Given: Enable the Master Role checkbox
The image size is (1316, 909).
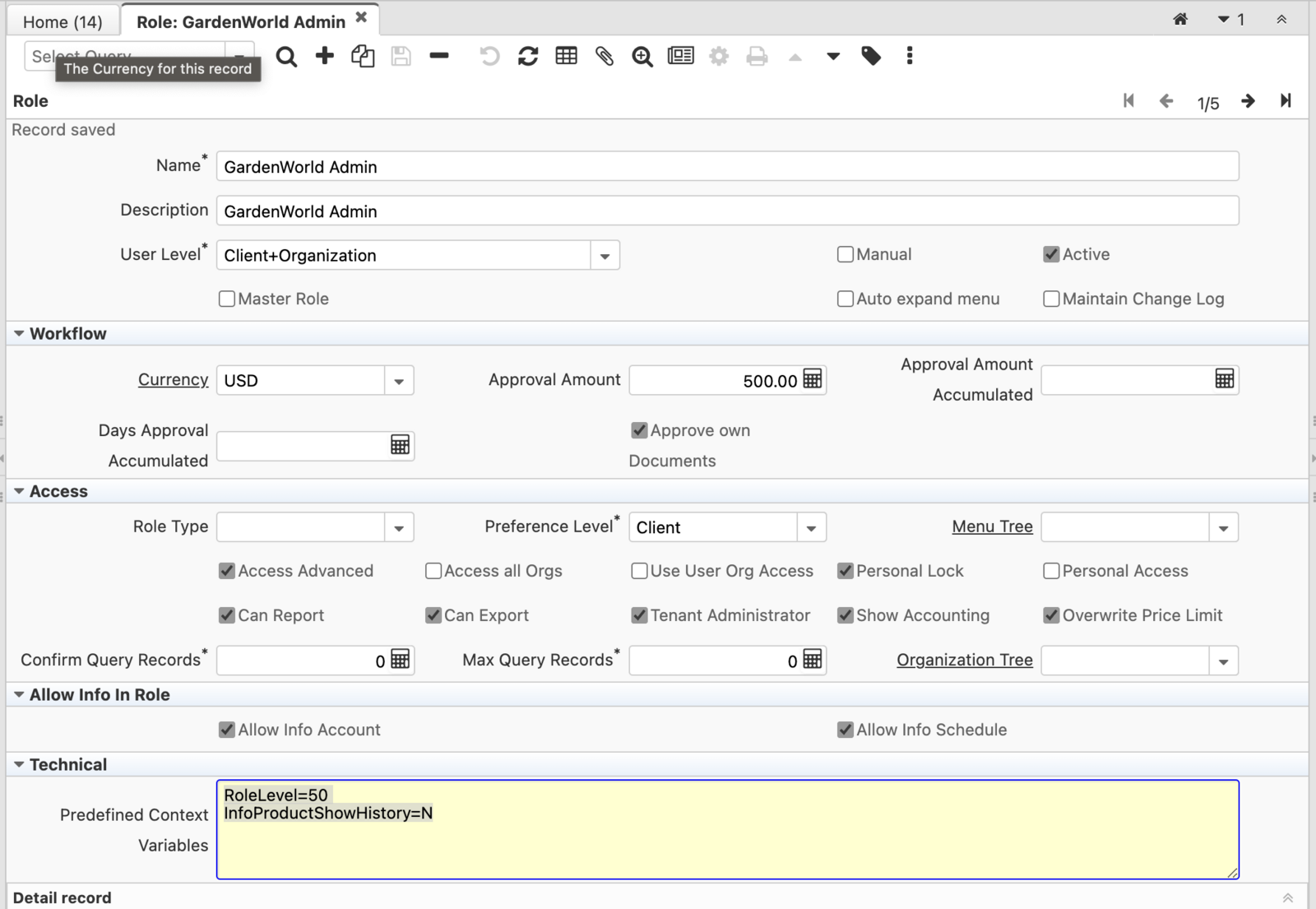Looking at the screenshot, I should point(227,299).
